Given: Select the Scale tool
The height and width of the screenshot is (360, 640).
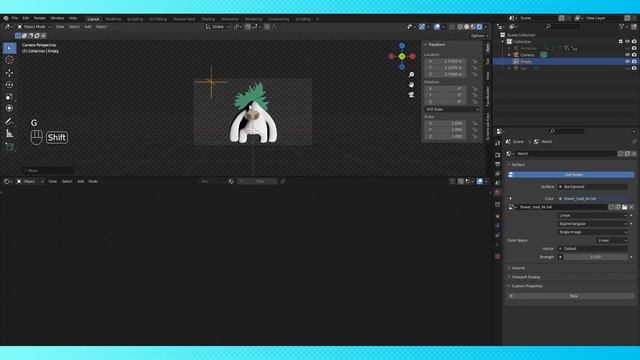Looking at the screenshot, I should pos(9,97).
